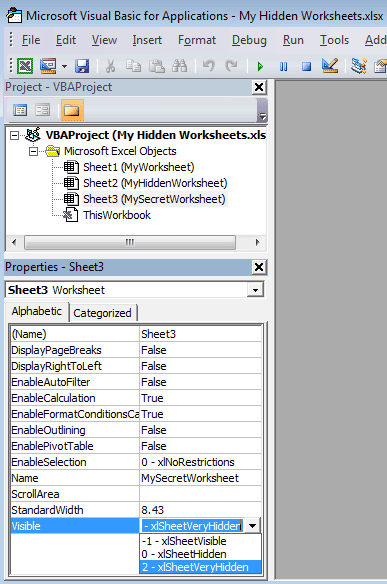The image size is (387, 584).
Task: Click EnableCalculation value True
Action: [x=200, y=398]
